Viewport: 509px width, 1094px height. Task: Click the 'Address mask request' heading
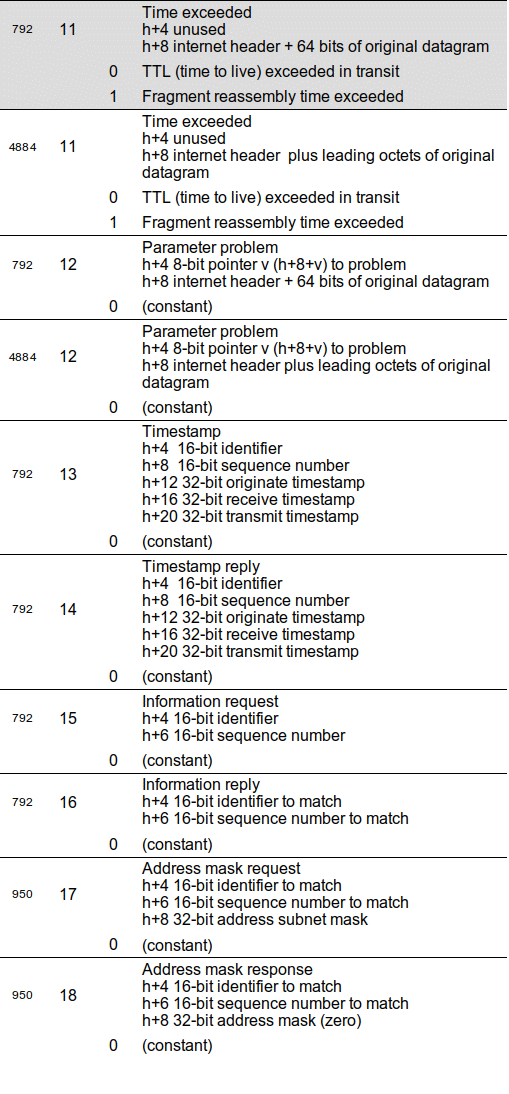[x=221, y=869]
